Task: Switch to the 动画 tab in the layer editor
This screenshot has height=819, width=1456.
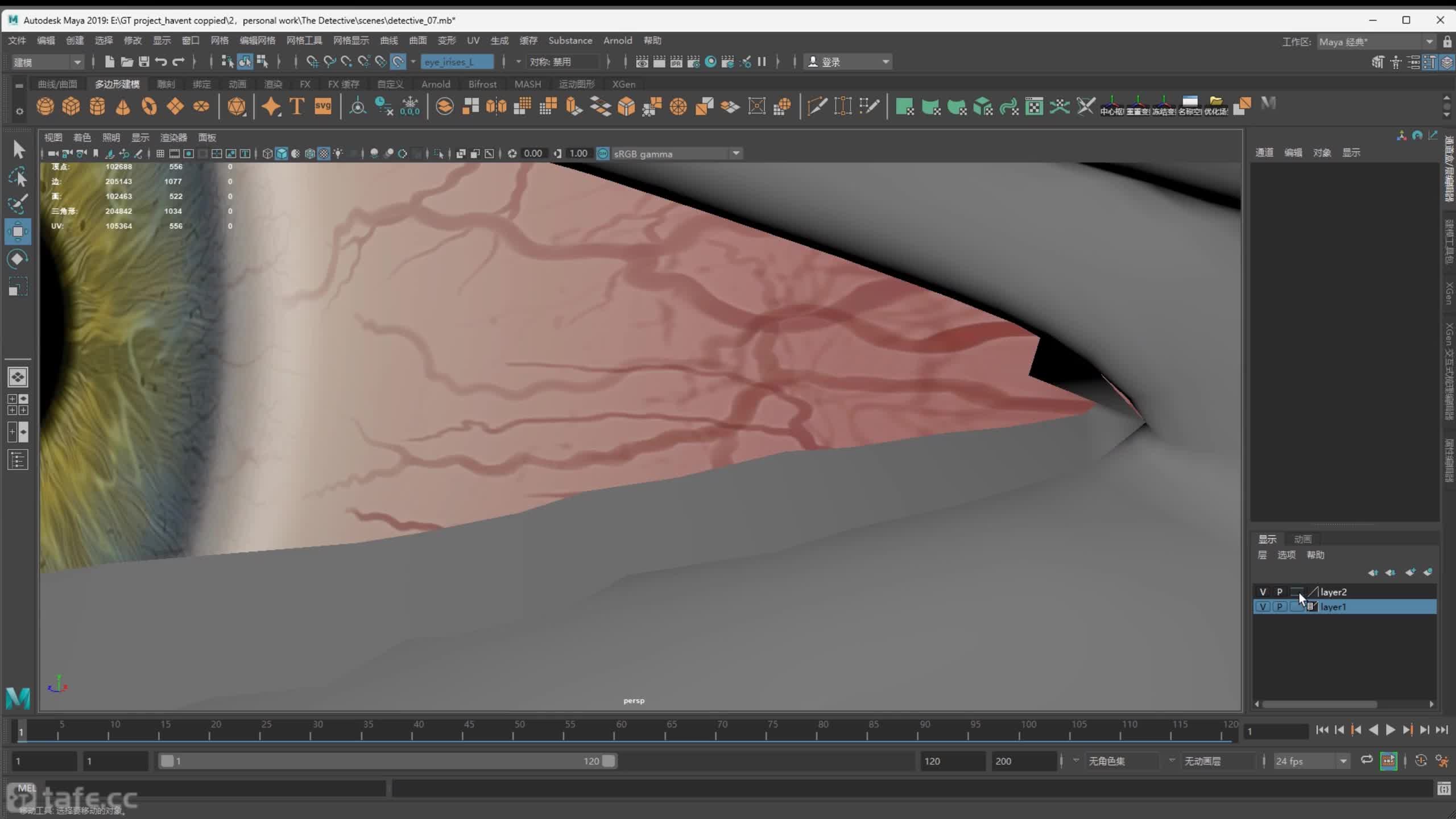Action: 1302,539
